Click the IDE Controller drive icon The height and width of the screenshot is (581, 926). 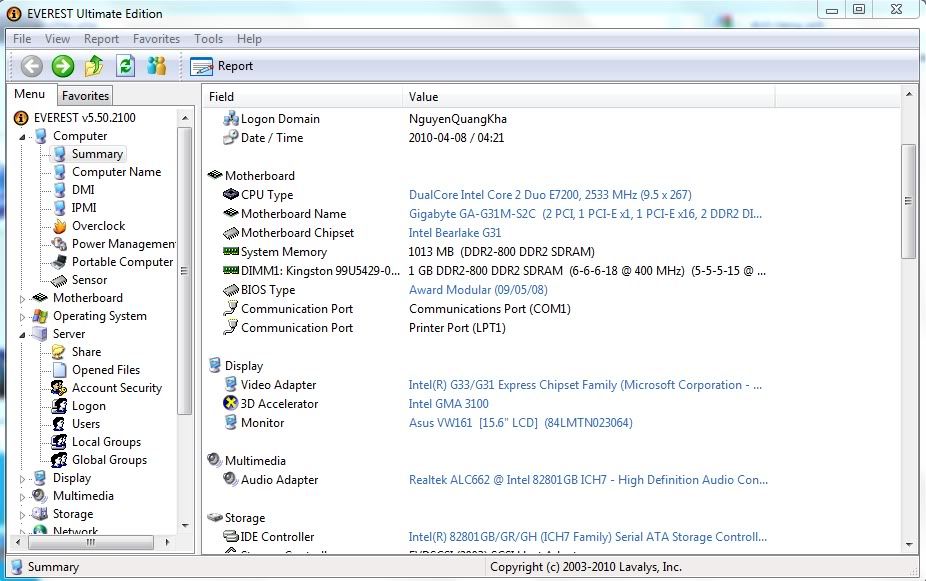click(230, 536)
